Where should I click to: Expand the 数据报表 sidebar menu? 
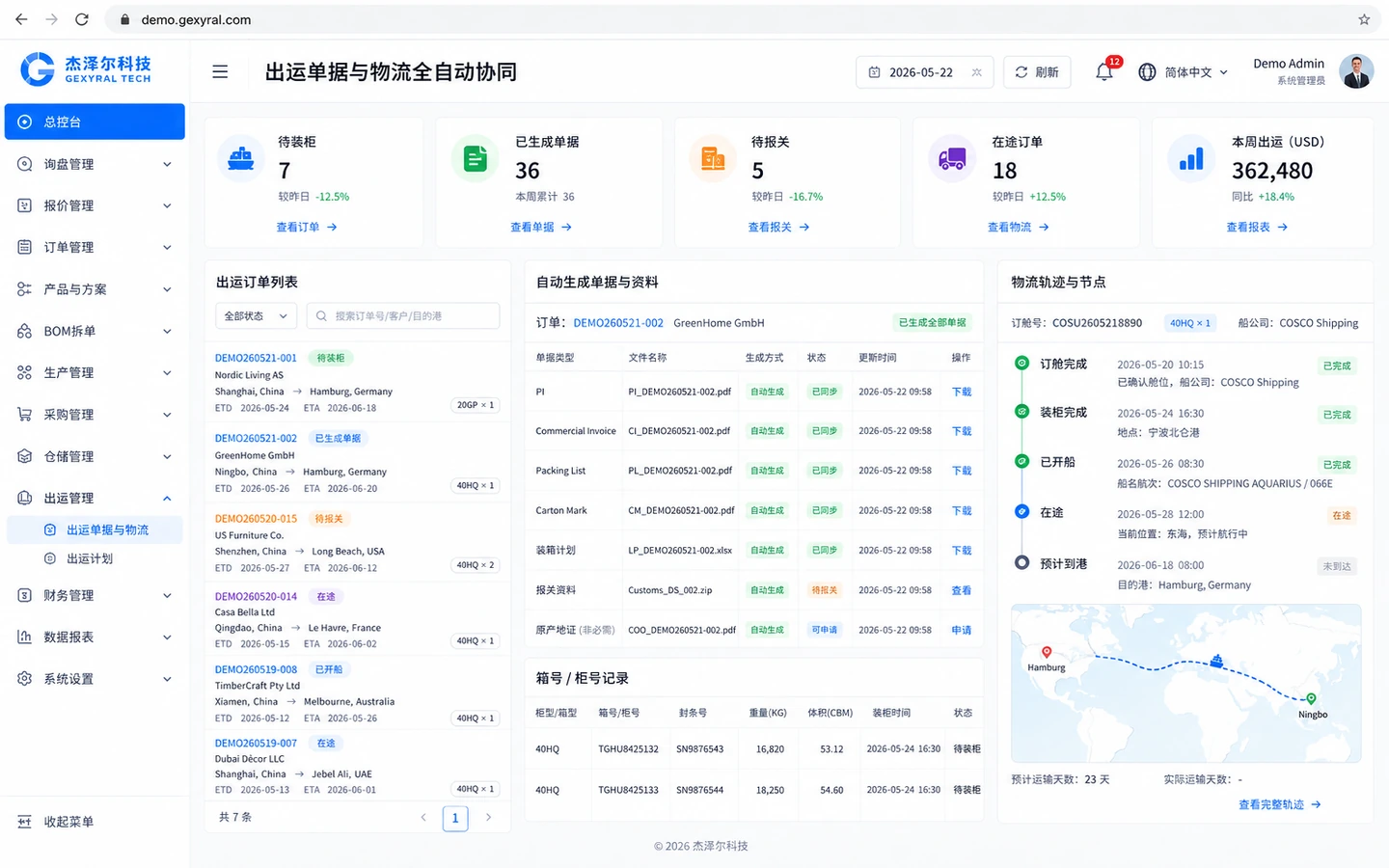[95, 637]
